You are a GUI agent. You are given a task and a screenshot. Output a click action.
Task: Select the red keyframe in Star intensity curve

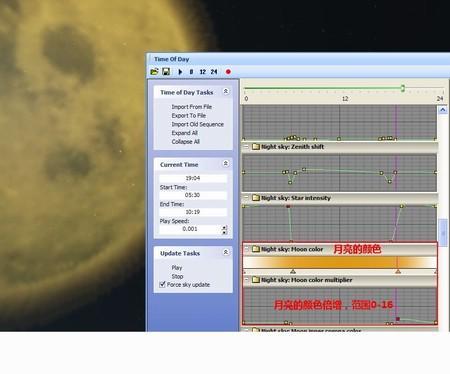click(x=288, y=206)
